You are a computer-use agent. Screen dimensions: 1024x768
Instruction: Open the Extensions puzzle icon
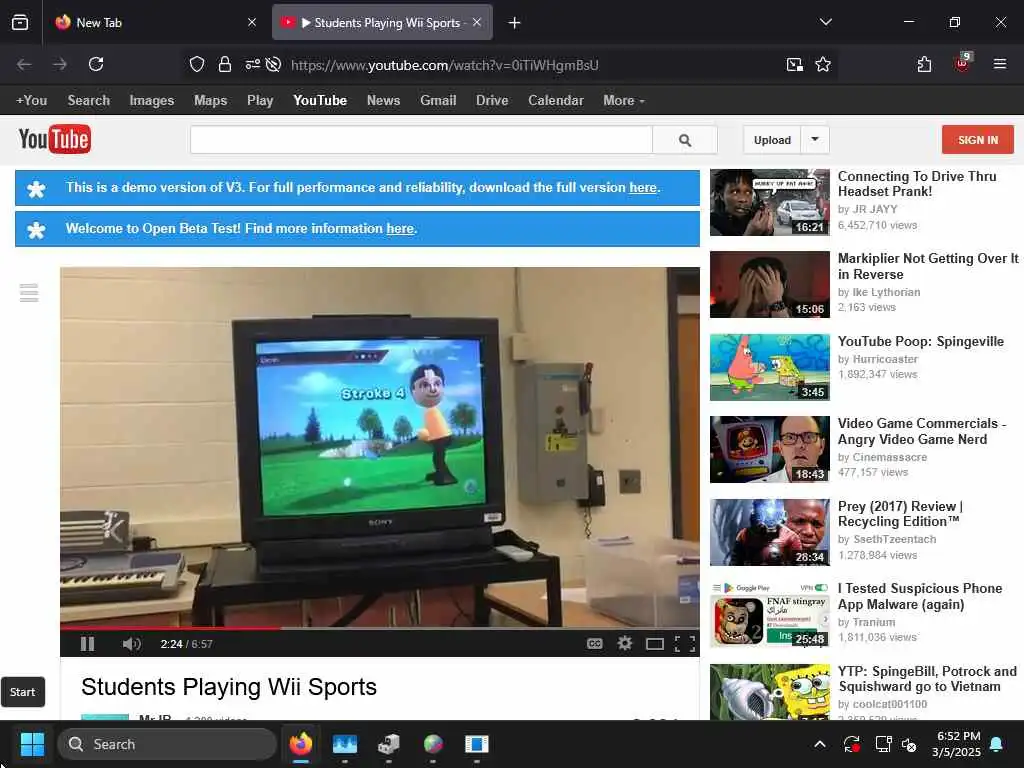click(924, 64)
